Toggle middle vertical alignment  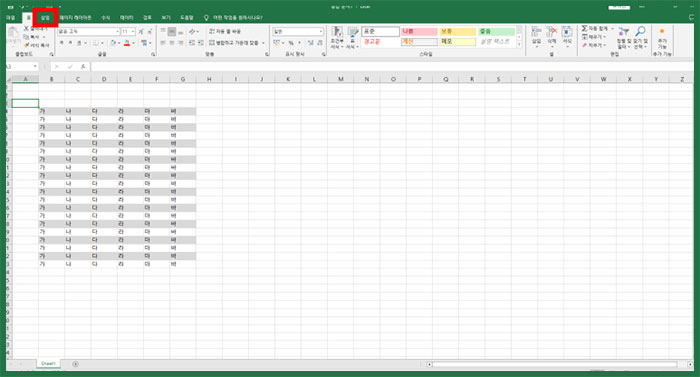(172, 32)
